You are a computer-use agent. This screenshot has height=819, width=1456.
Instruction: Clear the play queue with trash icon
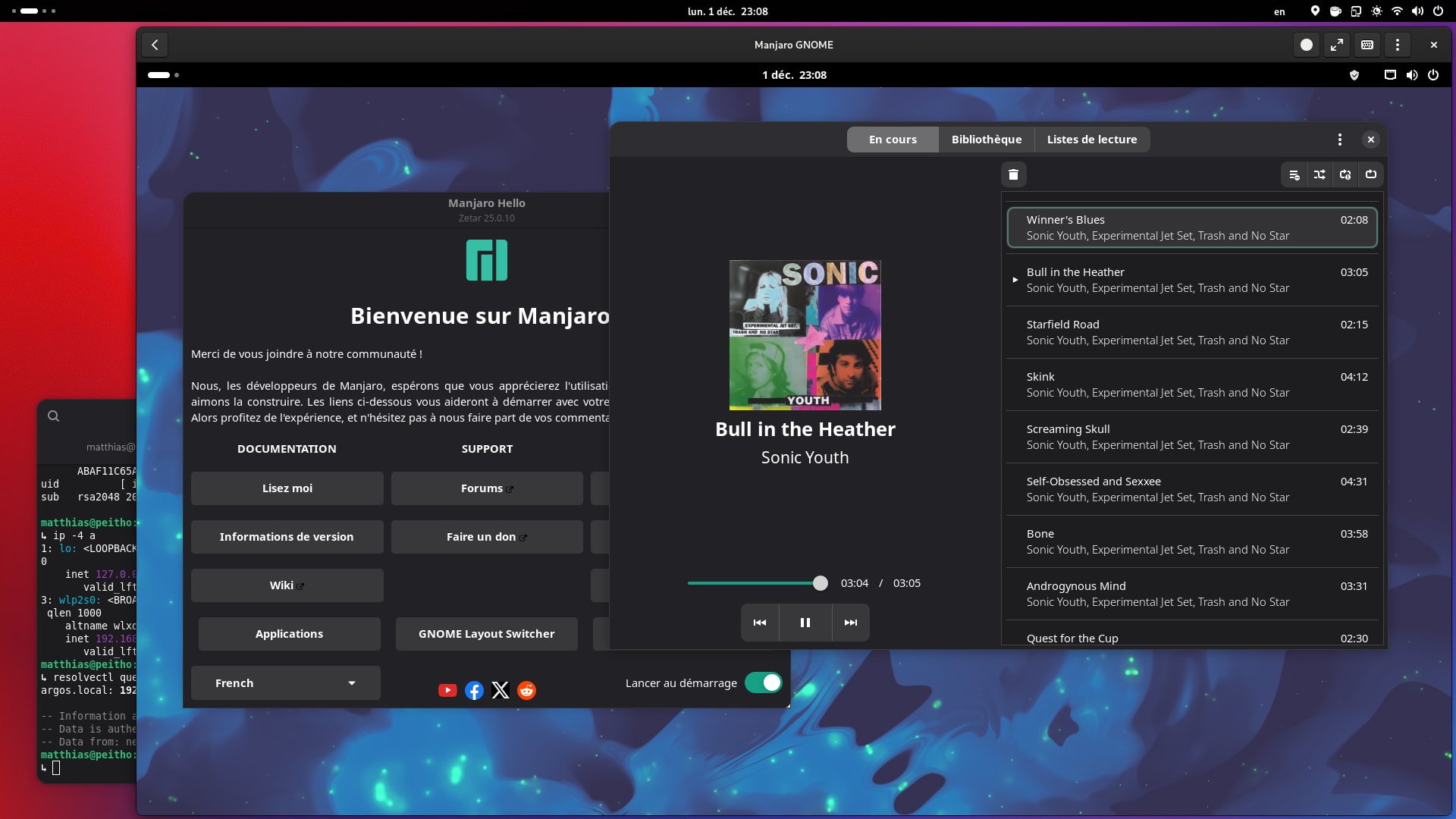(1013, 174)
